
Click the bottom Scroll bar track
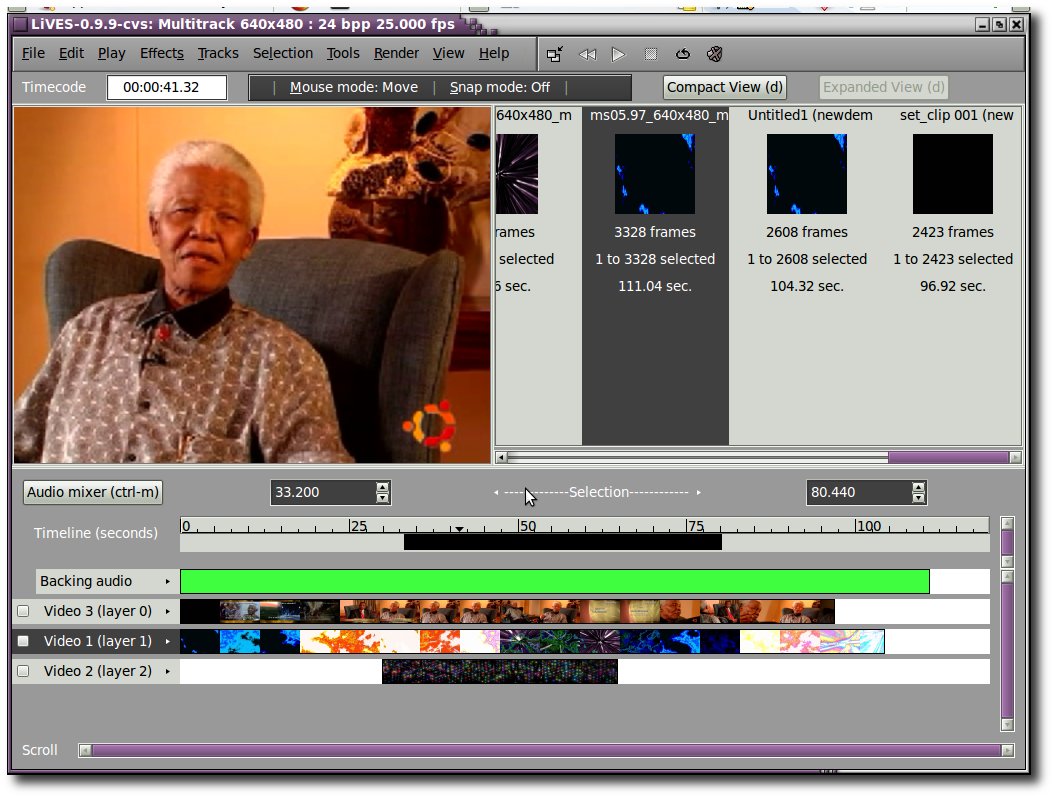[x=546, y=750]
